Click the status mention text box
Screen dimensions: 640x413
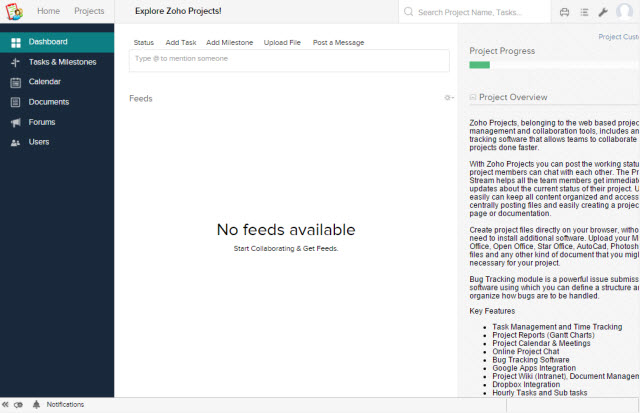coord(289,61)
